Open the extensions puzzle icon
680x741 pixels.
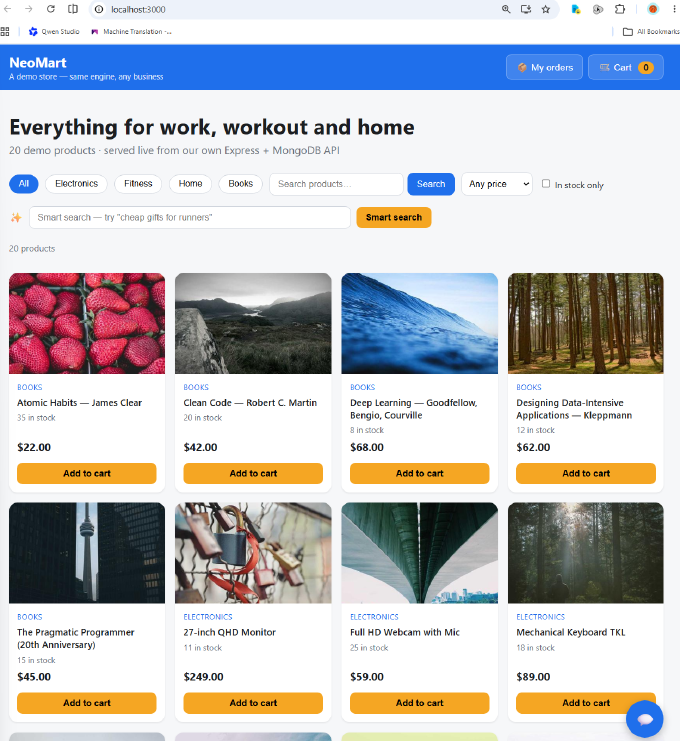620,9
